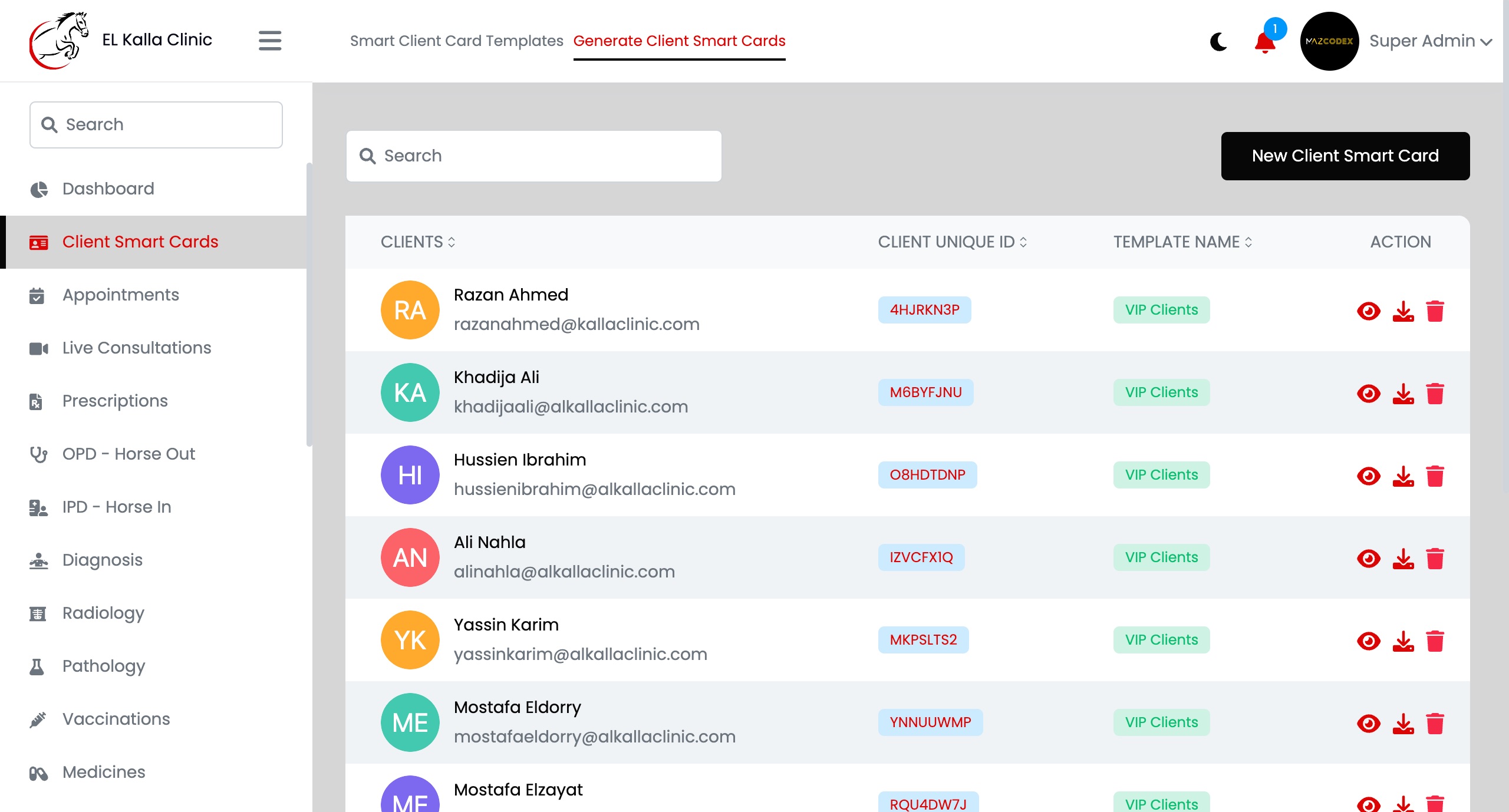This screenshot has width=1509, height=812.
Task: Focus the client list Search field
Action: click(533, 156)
